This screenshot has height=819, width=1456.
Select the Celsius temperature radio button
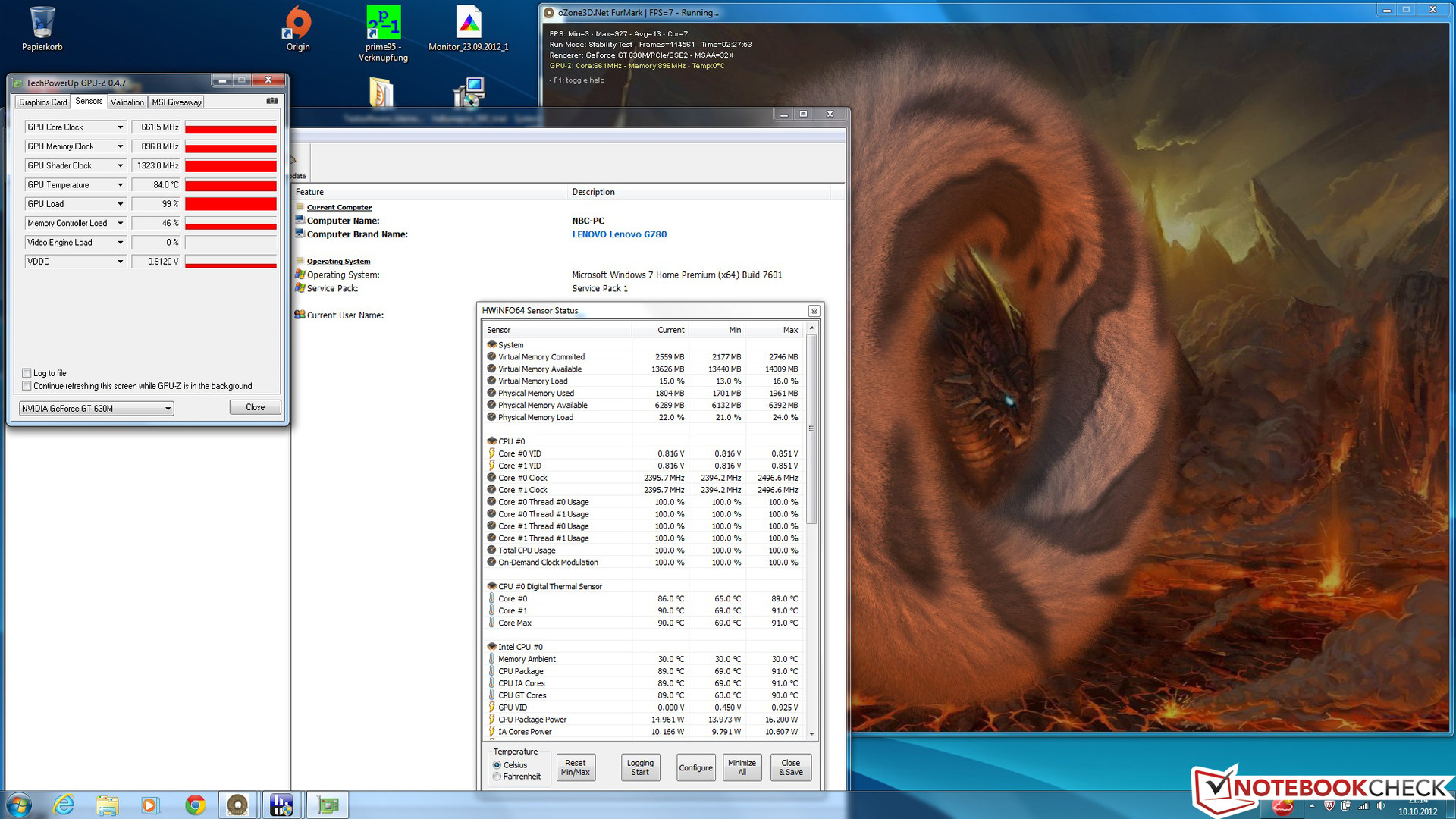point(497,765)
